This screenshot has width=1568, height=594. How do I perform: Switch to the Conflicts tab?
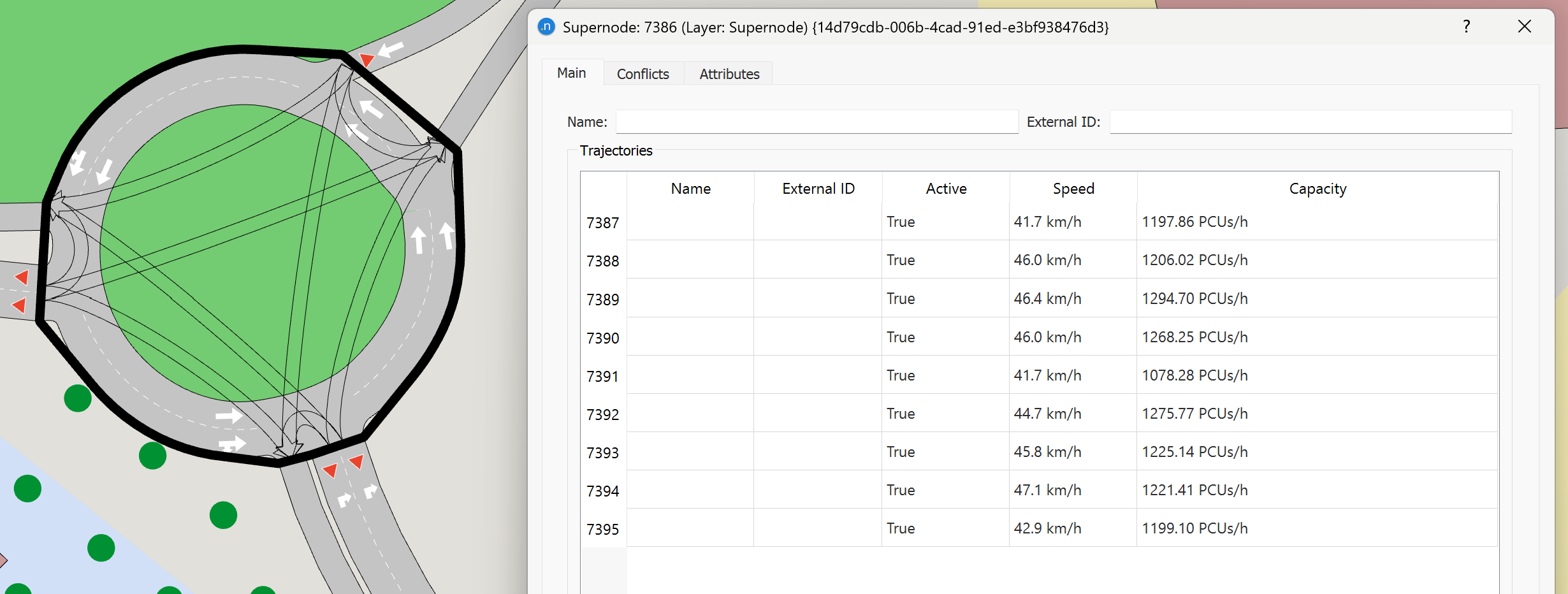click(x=642, y=73)
